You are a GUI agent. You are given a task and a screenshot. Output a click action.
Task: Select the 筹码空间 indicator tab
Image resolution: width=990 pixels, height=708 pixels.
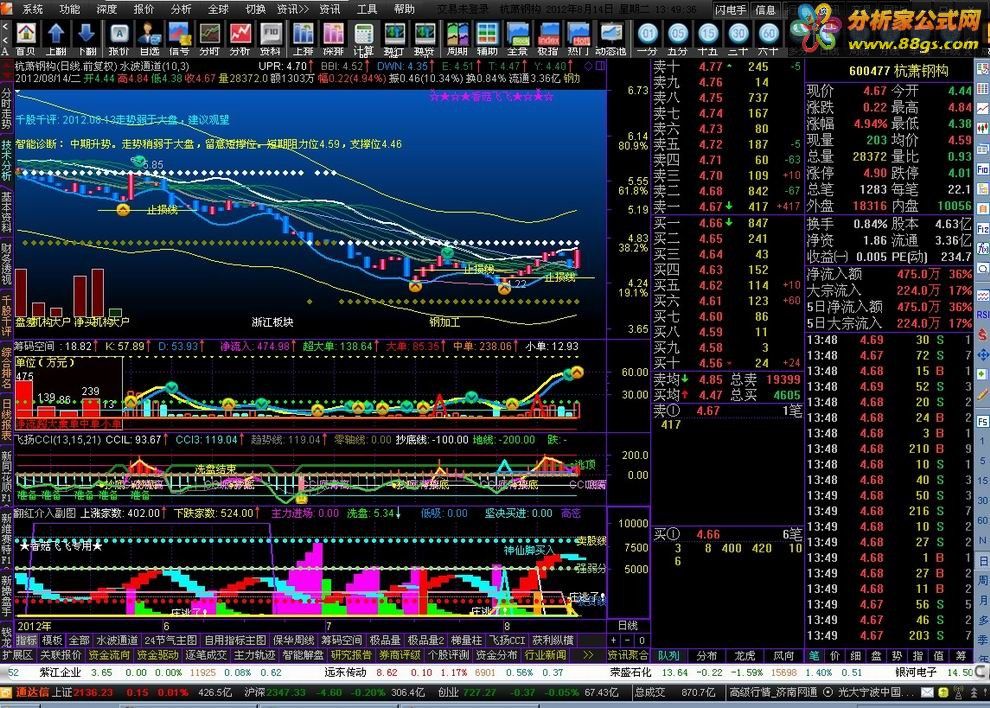pyautogui.click(x=342, y=640)
